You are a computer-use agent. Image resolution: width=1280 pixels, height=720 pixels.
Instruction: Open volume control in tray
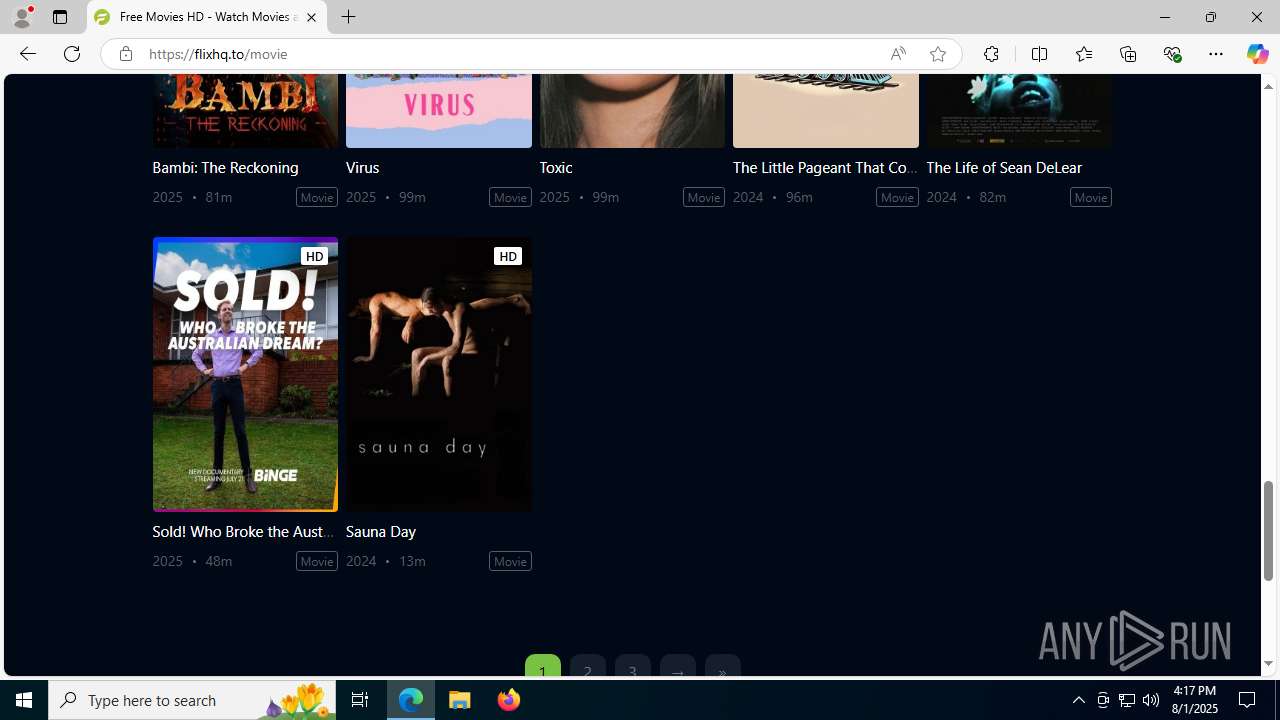click(1151, 700)
